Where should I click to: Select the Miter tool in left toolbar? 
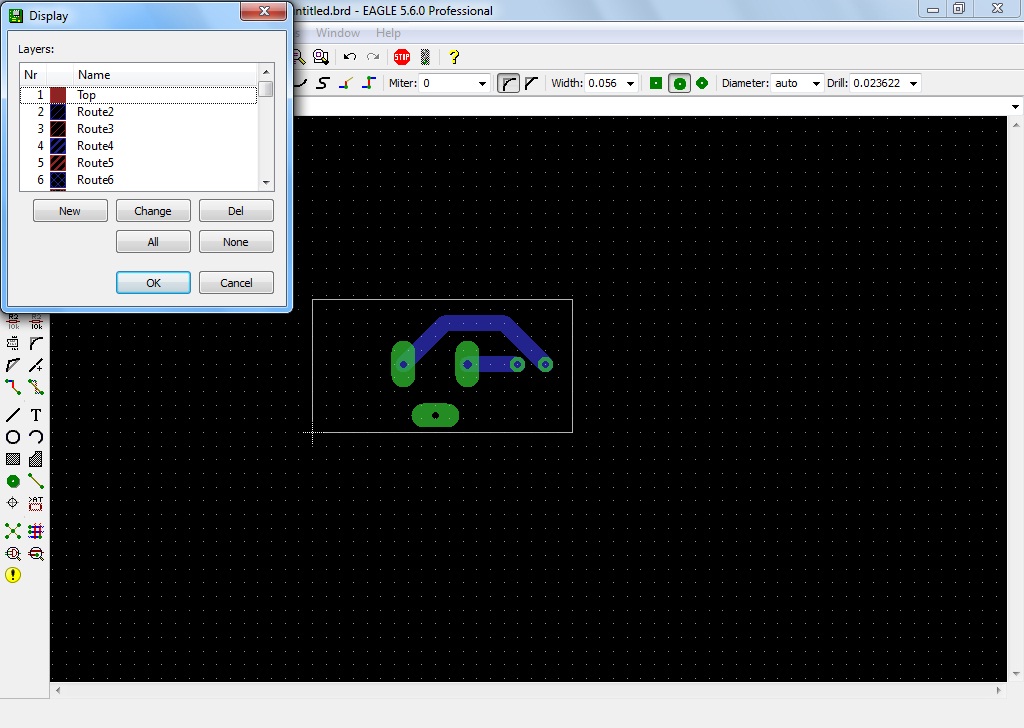coord(36,343)
